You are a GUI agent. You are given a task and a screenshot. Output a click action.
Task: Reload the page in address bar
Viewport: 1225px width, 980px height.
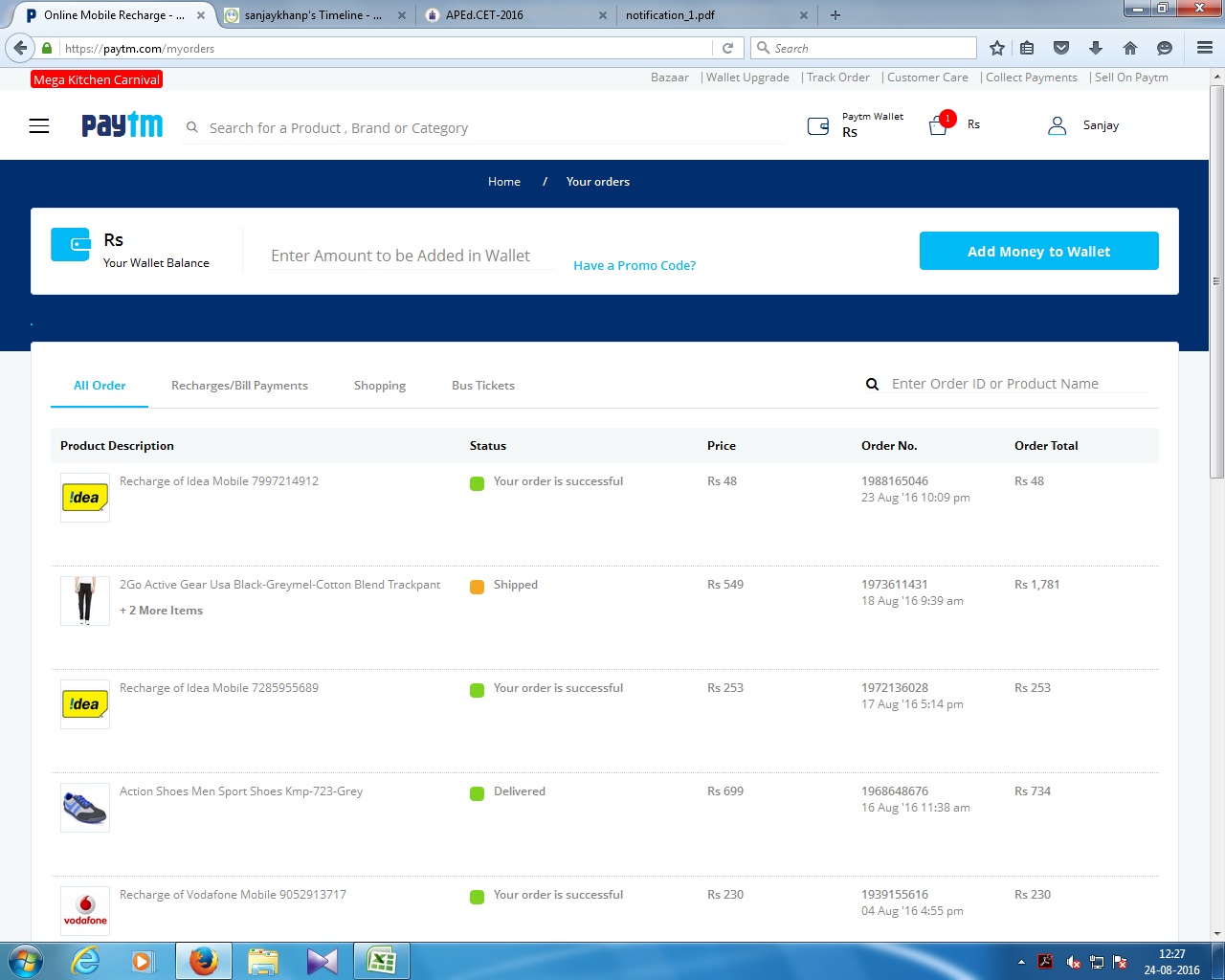click(727, 48)
